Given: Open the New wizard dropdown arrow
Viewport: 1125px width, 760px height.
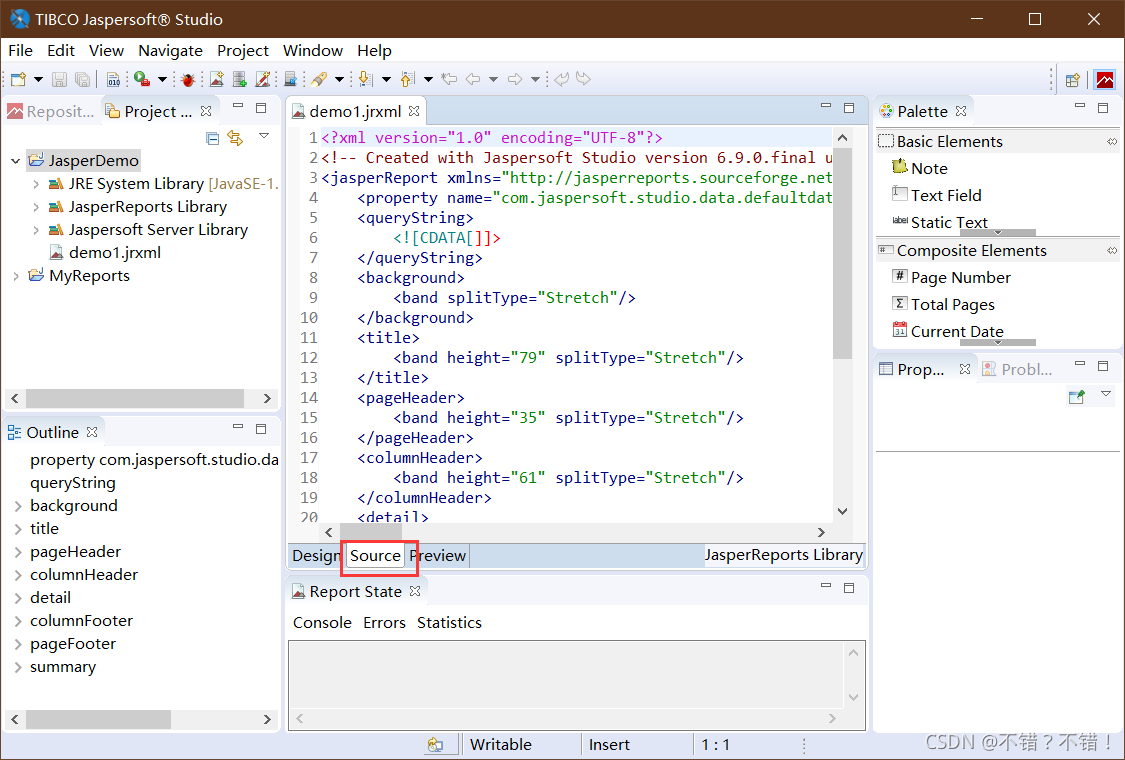Looking at the screenshot, I should point(38,79).
